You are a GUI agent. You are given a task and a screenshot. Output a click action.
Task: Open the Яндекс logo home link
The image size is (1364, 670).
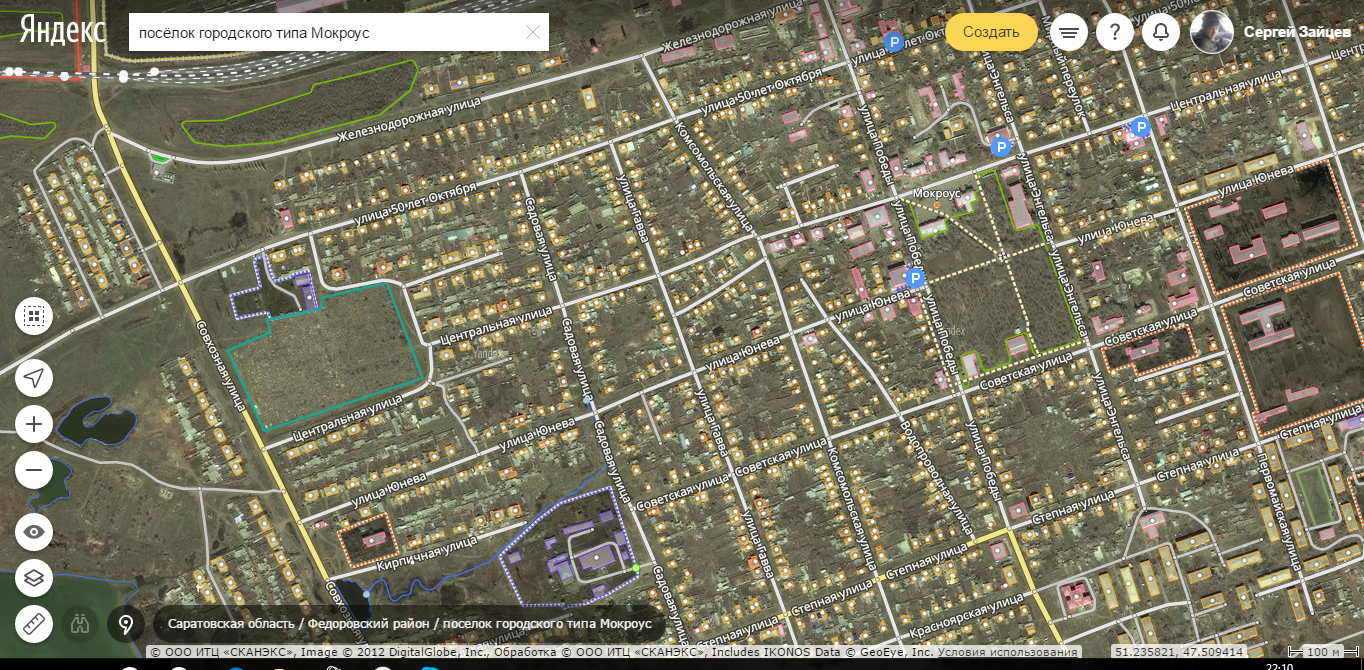(x=63, y=30)
